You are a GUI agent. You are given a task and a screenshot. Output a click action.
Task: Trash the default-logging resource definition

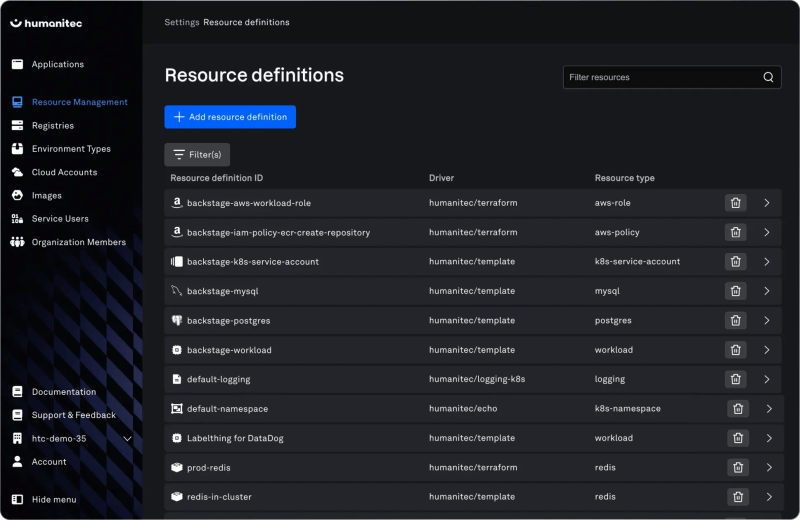click(x=735, y=379)
